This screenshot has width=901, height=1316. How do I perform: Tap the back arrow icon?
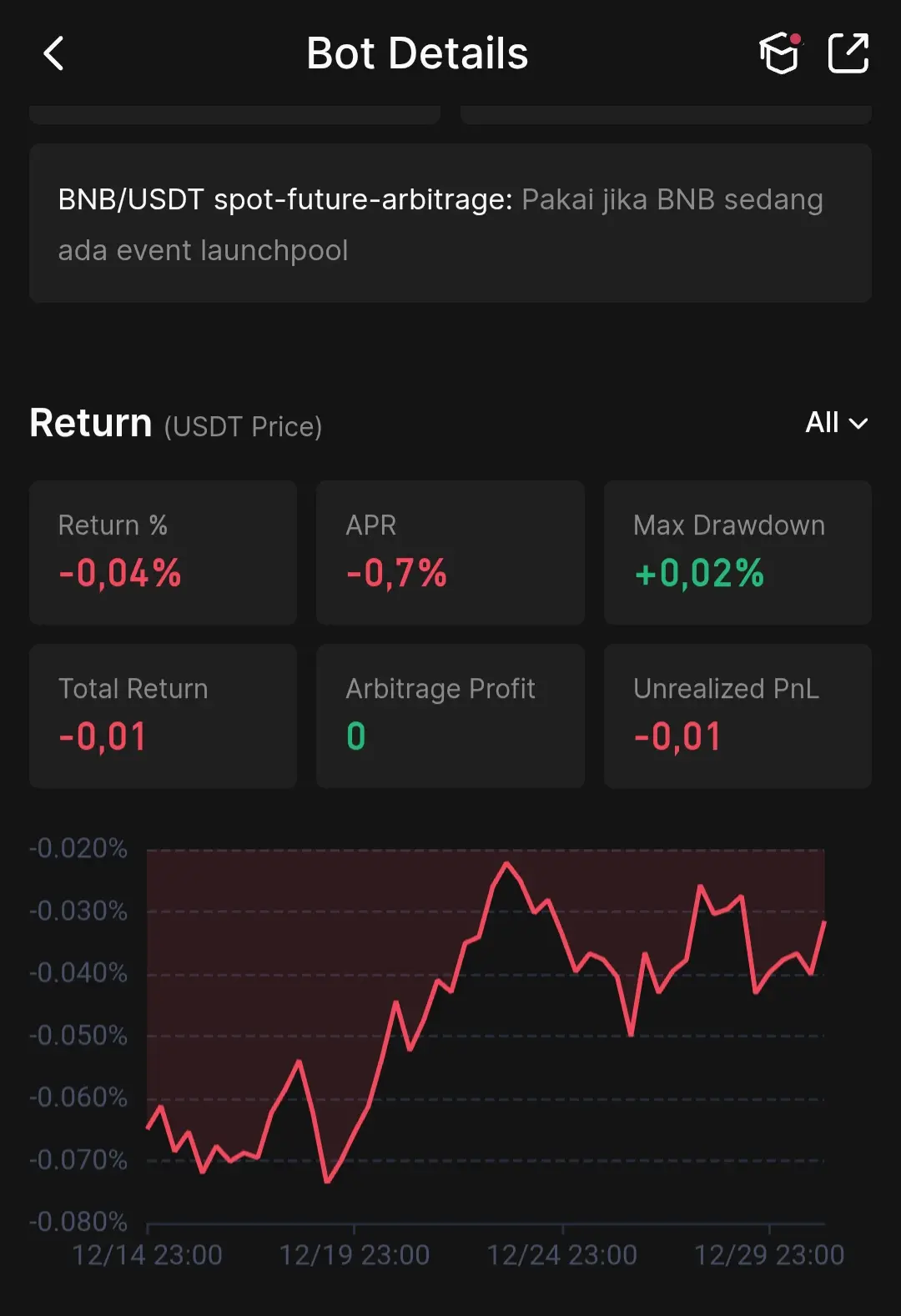point(54,54)
